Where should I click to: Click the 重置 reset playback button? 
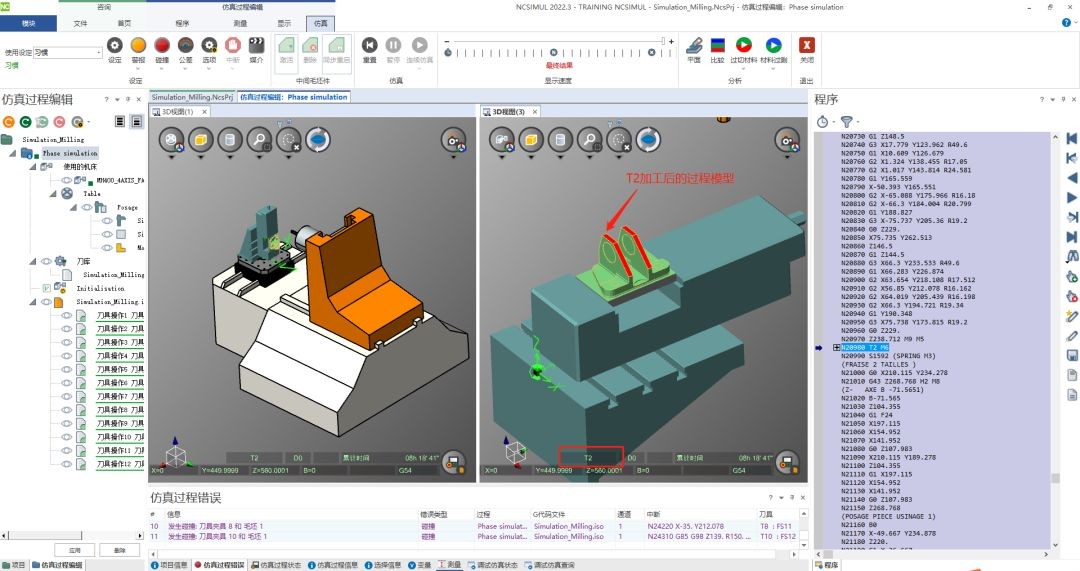click(x=370, y=45)
